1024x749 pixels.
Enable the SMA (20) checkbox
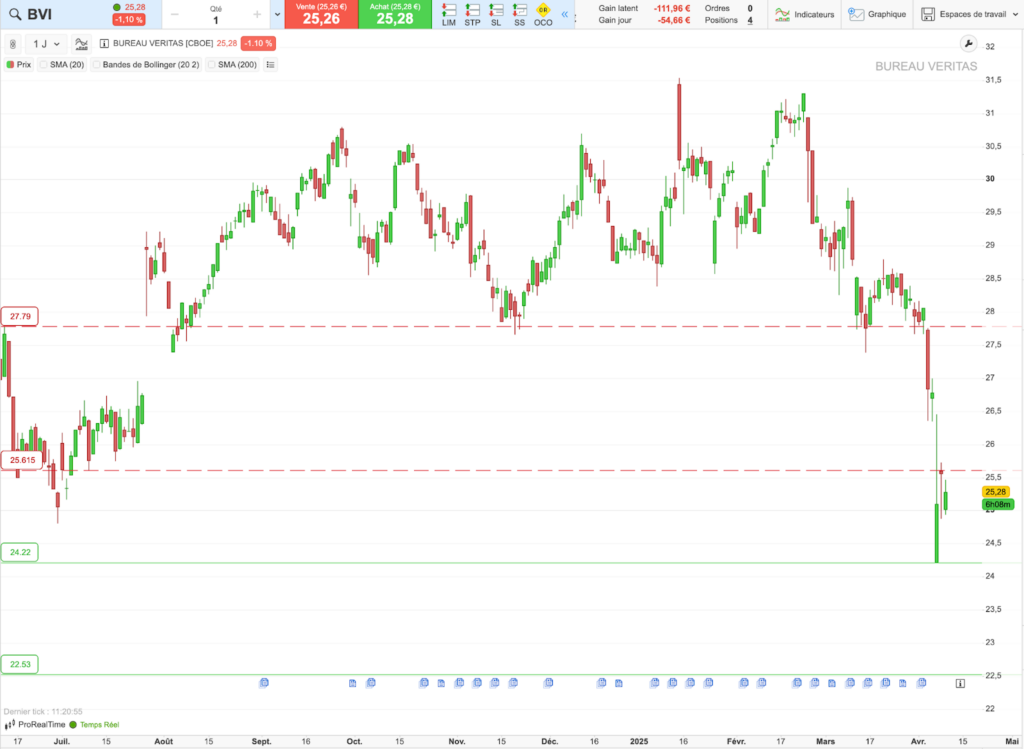[44, 65]
